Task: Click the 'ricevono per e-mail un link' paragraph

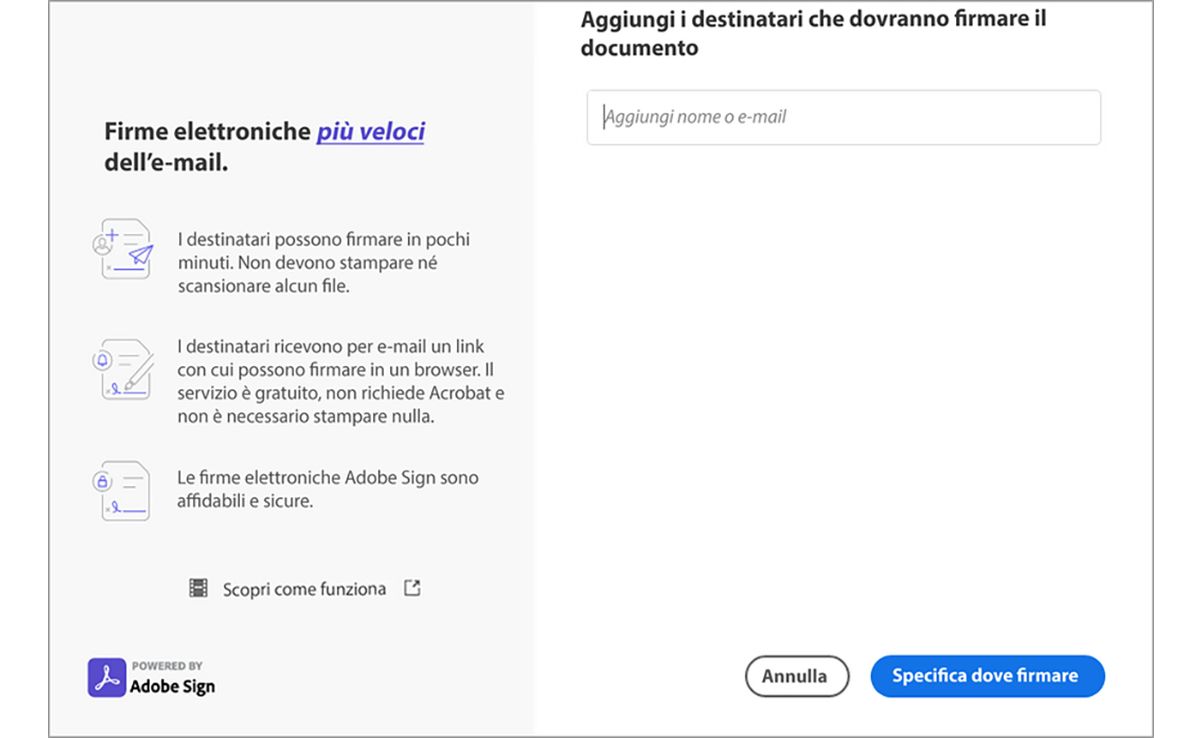Action: coord(340,381)
